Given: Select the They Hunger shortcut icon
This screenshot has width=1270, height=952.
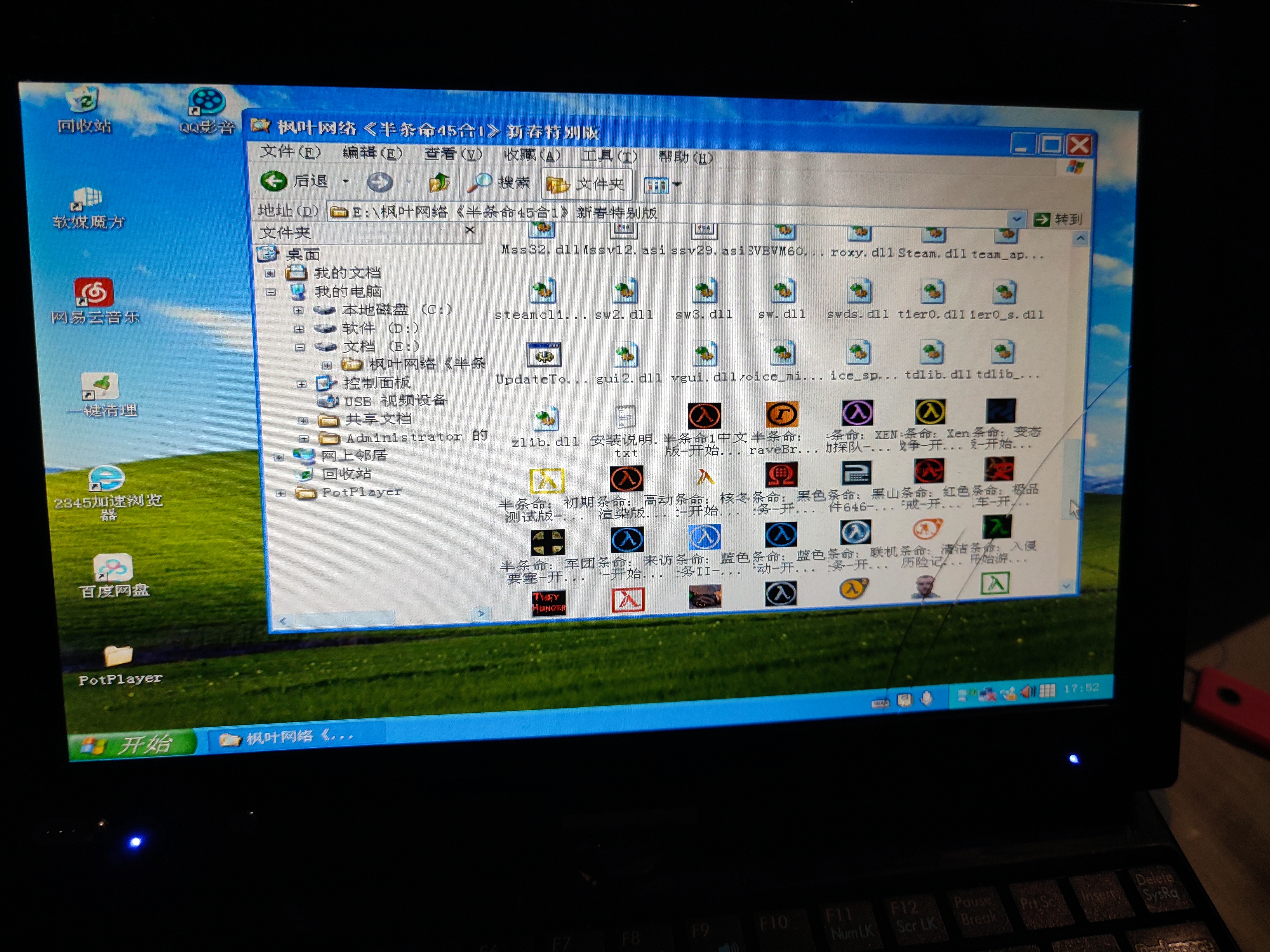Looking at the screenshot, I should [x=548, y=603].
